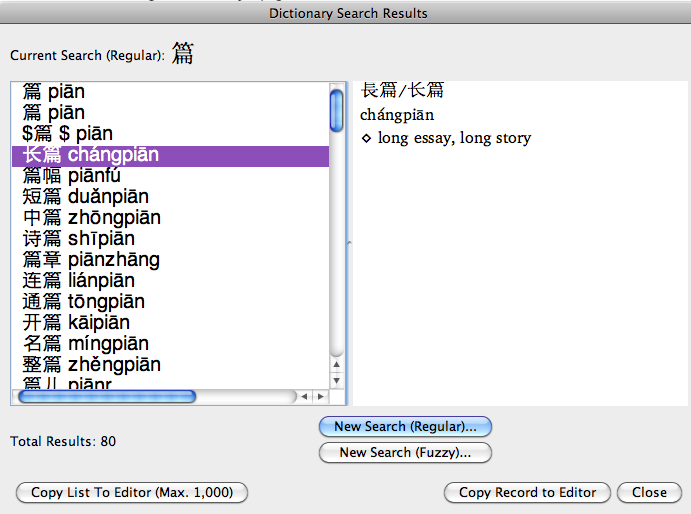Select the 诗篇 shīpiān entry
Image resolution: width=691 pixels, height=514 pixels.
(78, 239)
